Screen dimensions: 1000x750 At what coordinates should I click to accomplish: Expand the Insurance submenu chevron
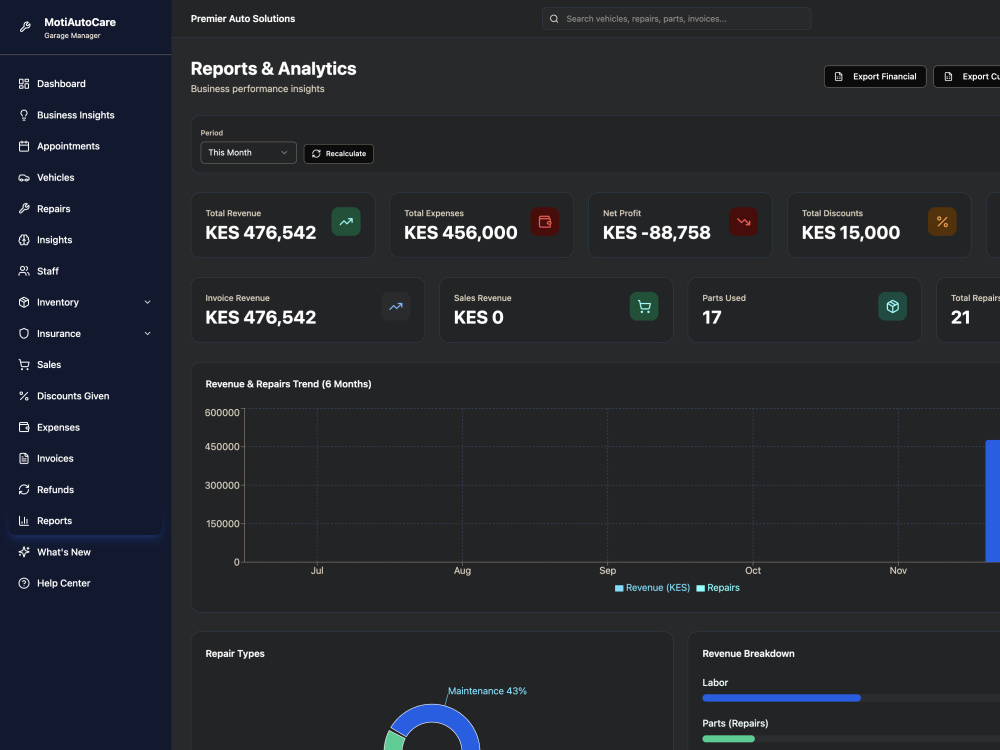147,334
